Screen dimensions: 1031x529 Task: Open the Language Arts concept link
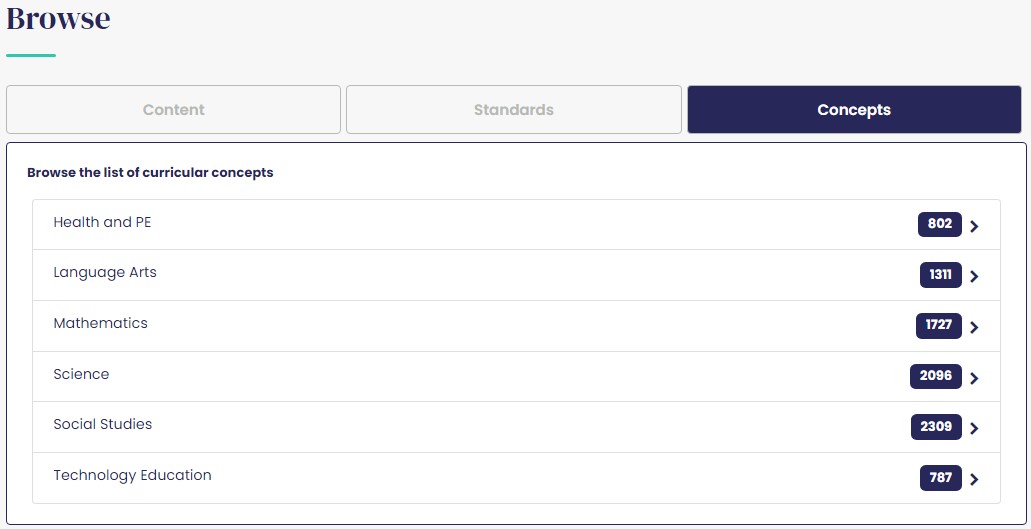pyautogui.click(x=105, y=272)
